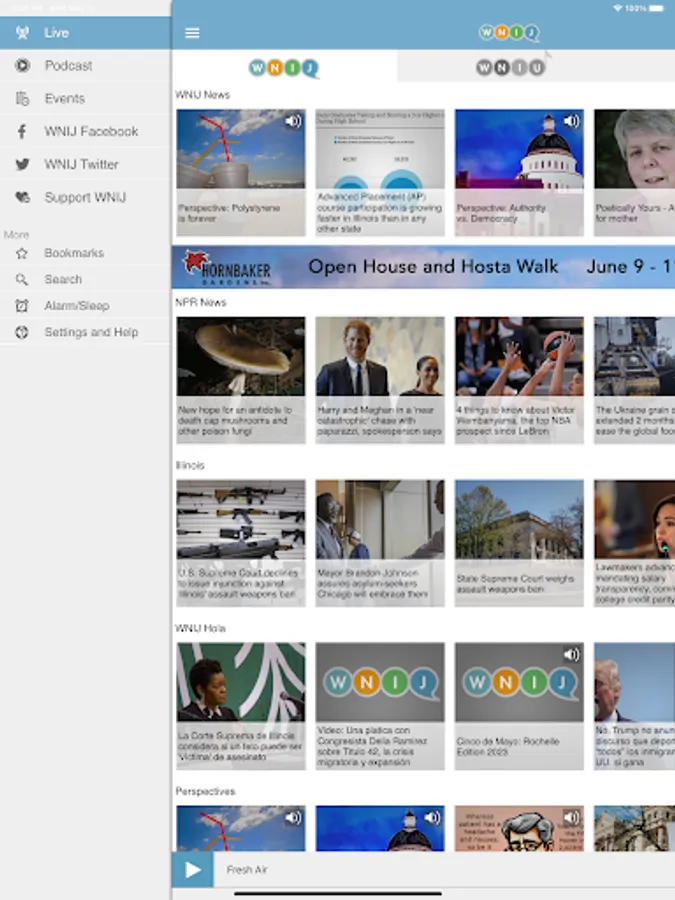
Task: Open Video: Una platica con Delia Ramirez
Action: (x=380, y=706)
